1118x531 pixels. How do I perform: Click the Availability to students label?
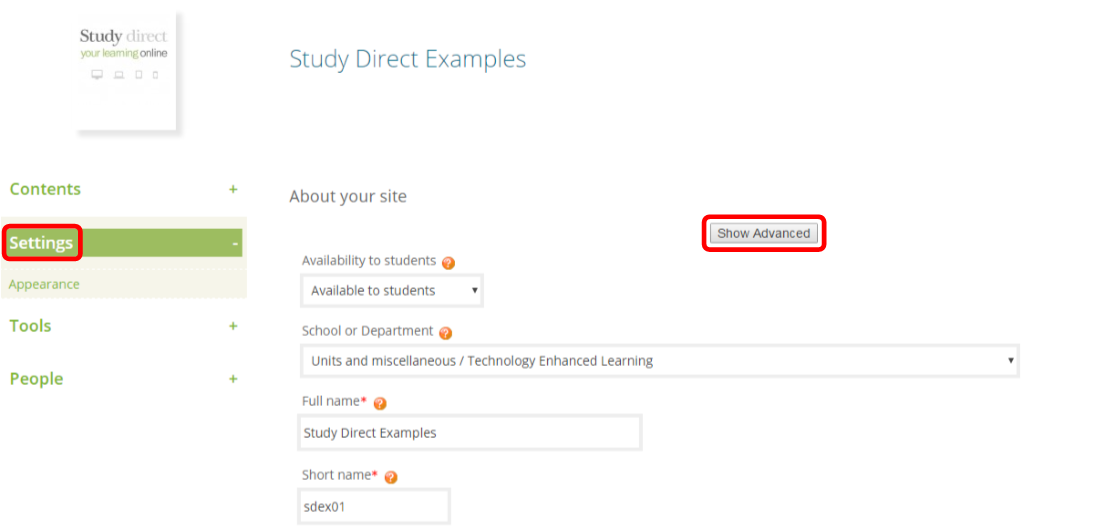[x=369, y=261]
